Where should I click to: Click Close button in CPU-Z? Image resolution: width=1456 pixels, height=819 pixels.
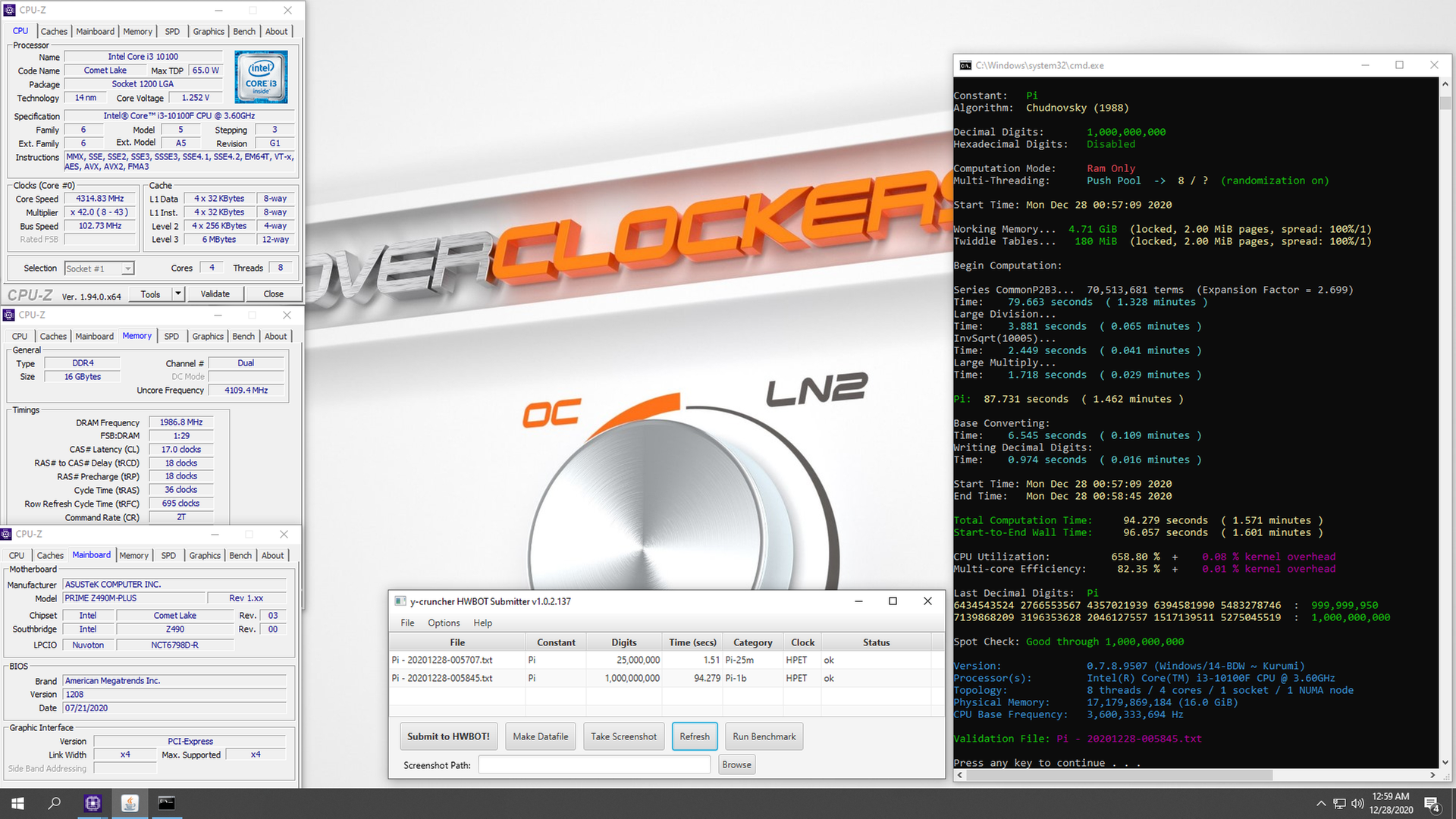coord(274,294)
